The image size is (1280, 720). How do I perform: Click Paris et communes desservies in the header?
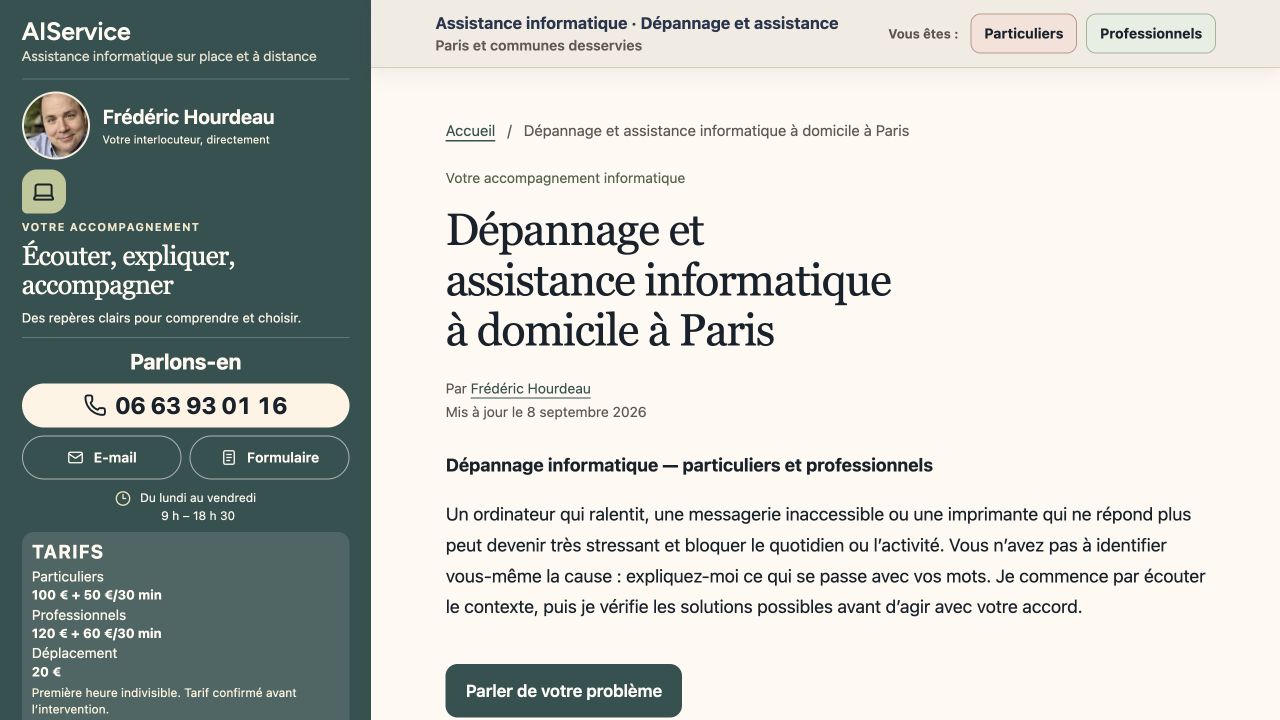point(539,45)
